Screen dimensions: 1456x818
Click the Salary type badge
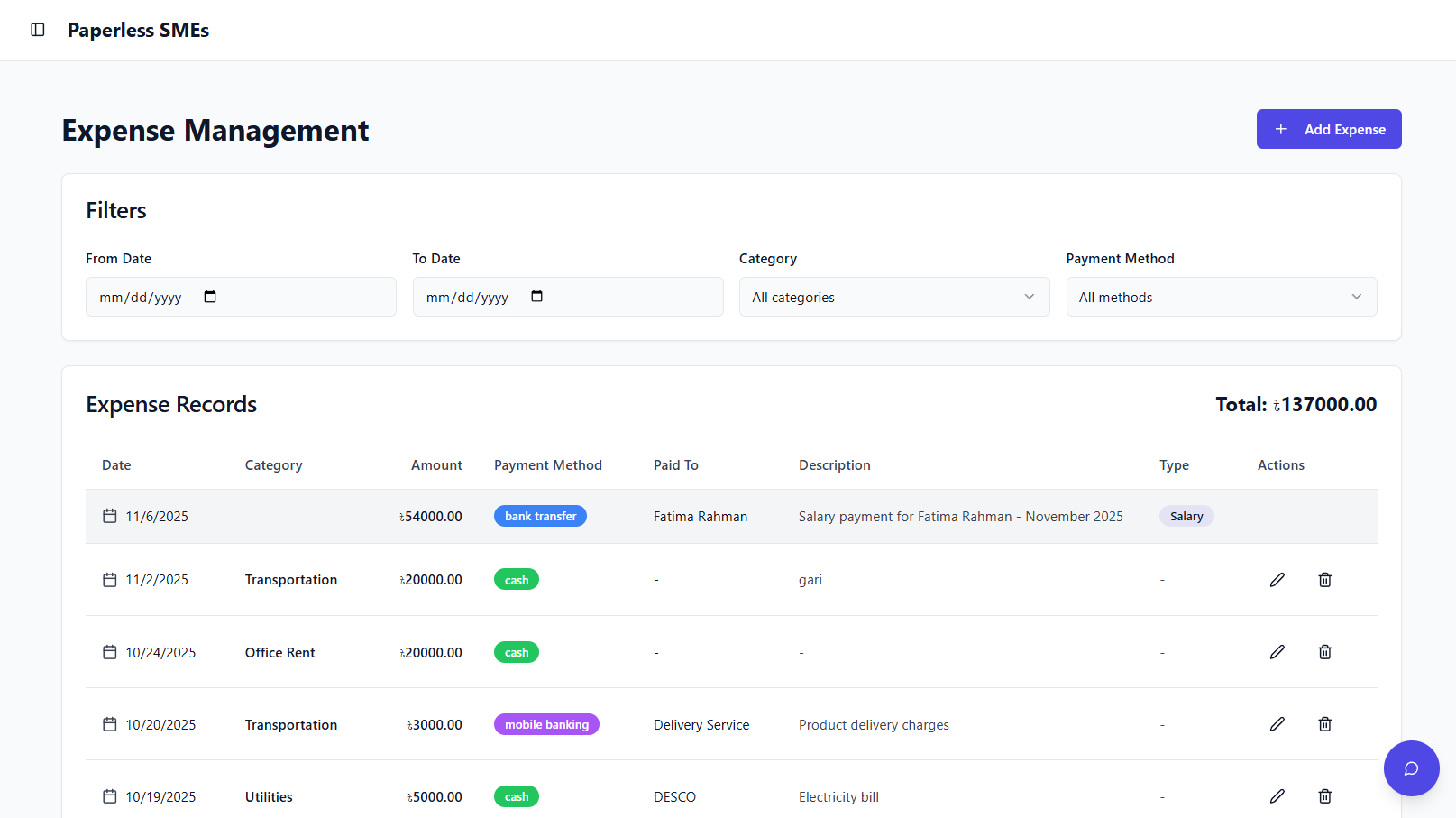click(x=1186, y=516)
